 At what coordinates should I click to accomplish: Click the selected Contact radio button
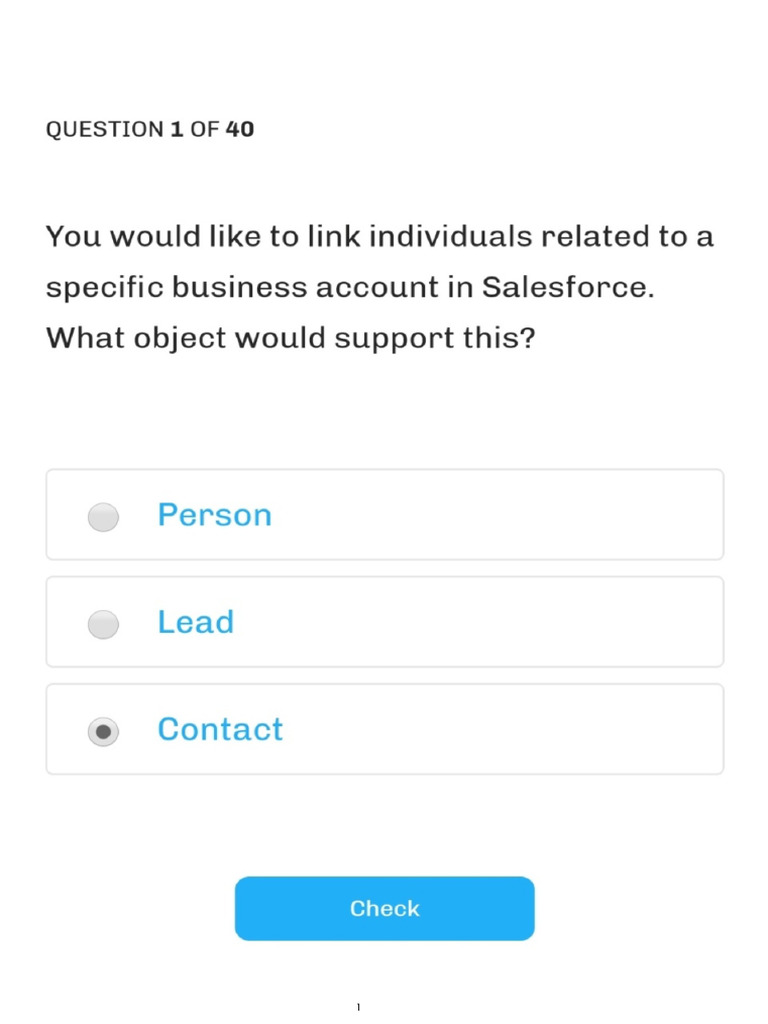(103, 731)
